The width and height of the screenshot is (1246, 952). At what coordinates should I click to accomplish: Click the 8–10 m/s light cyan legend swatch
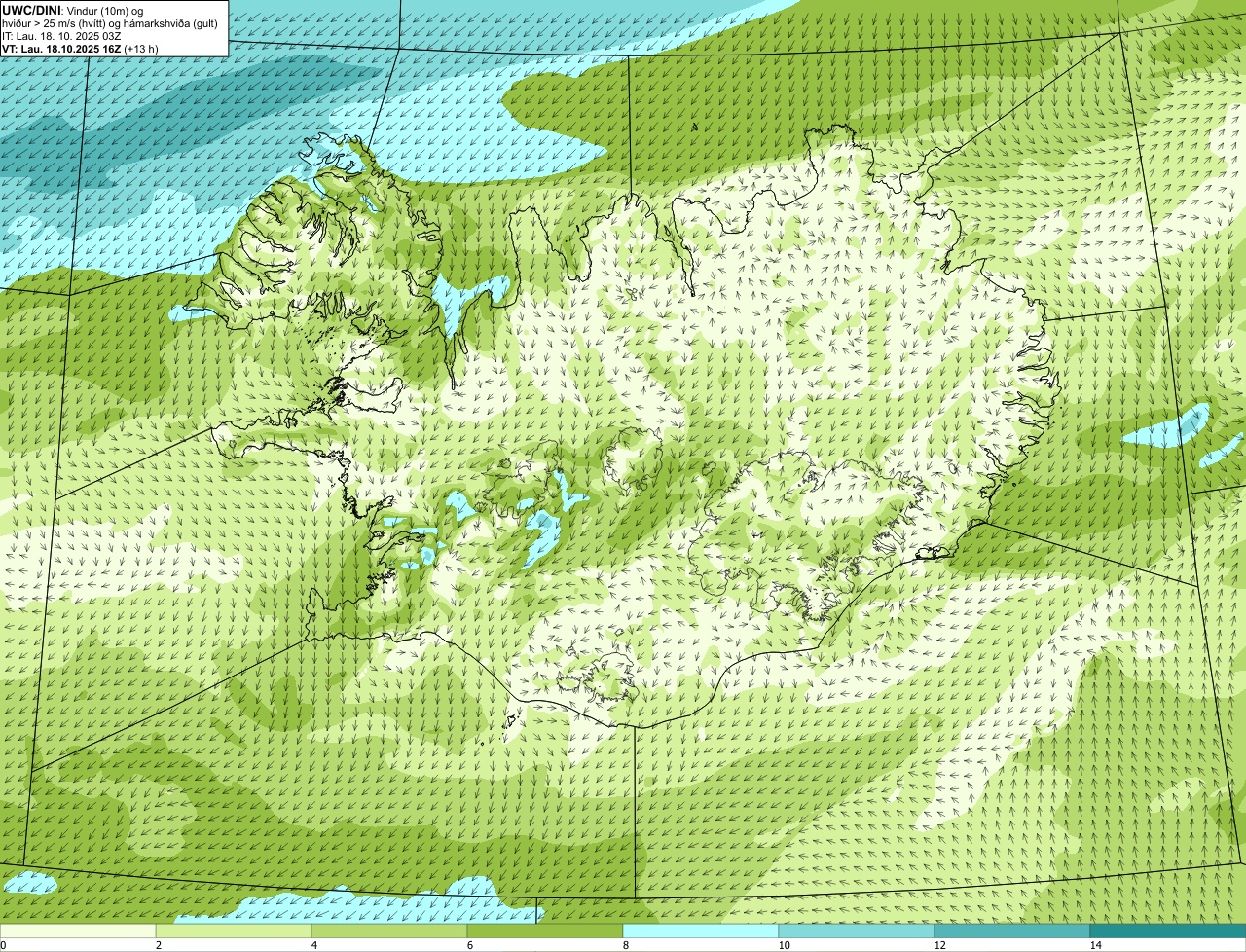(701, 931)
